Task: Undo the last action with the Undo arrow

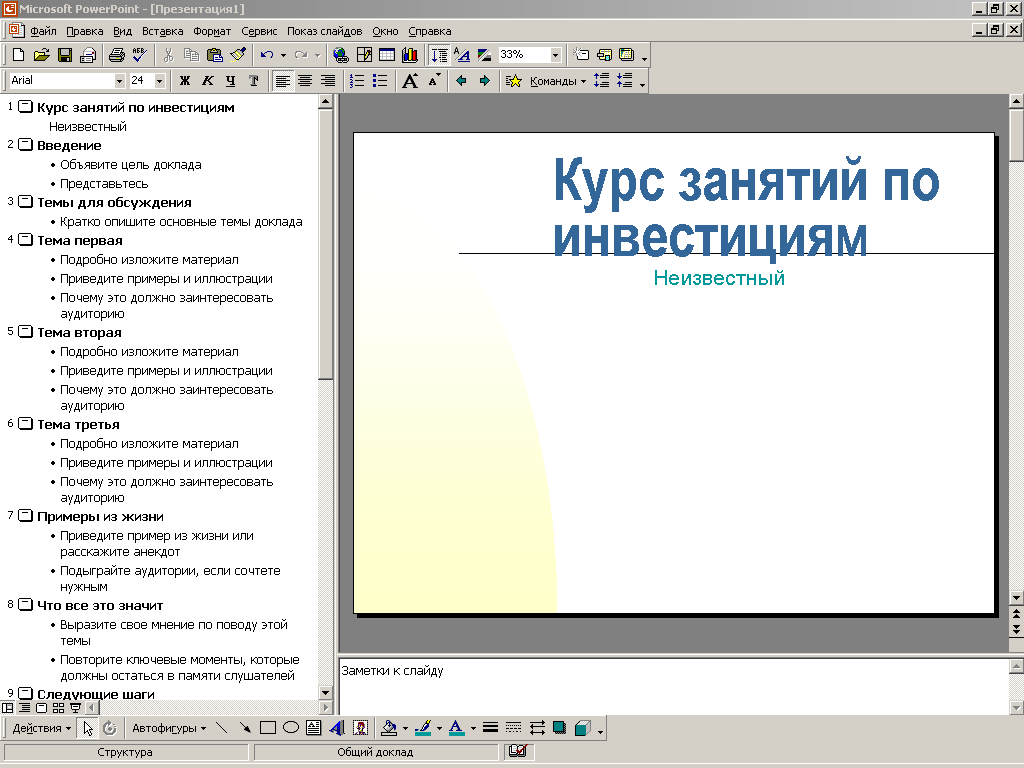Action: point(266,55)
